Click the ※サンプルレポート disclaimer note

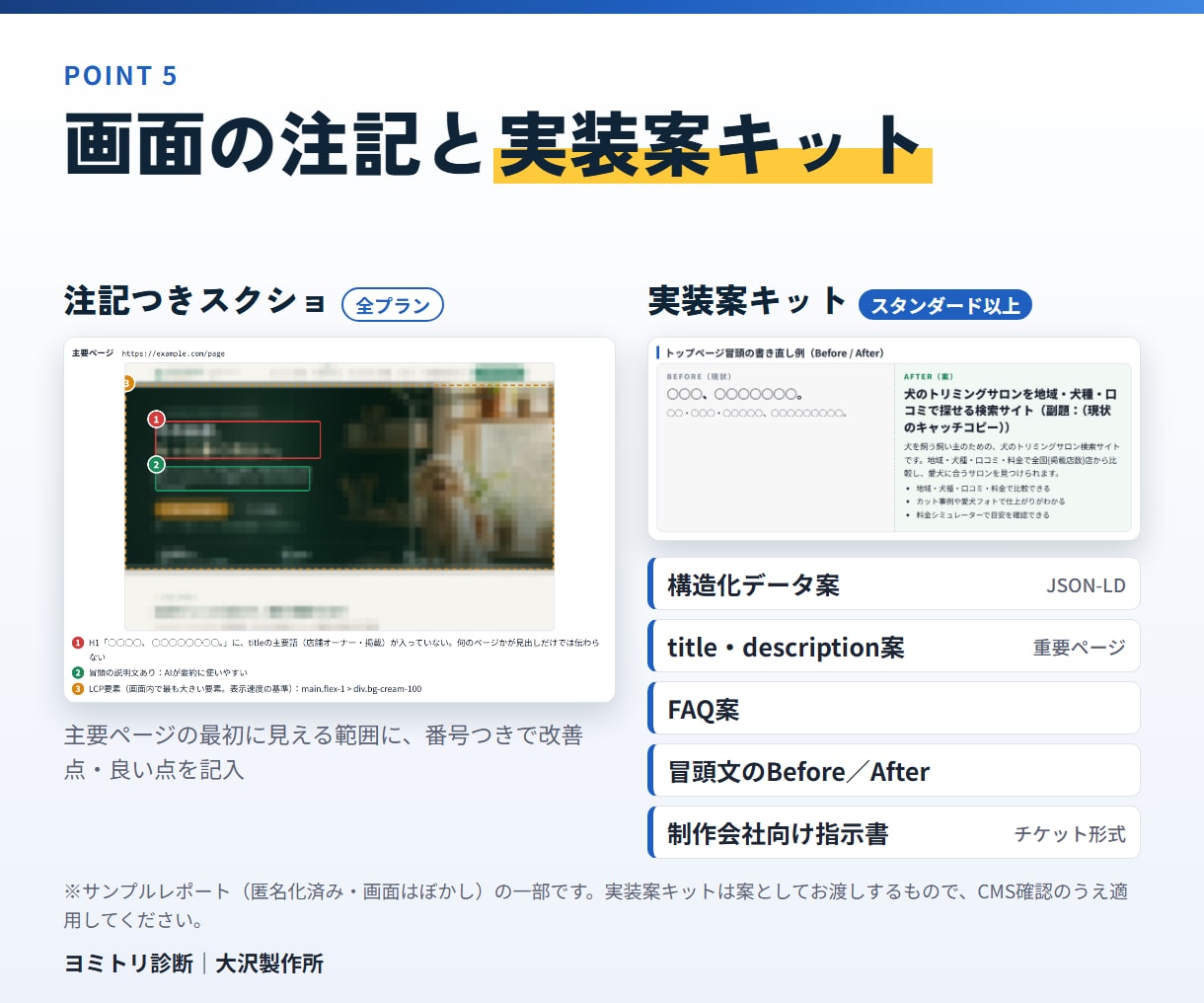[596, 905]
